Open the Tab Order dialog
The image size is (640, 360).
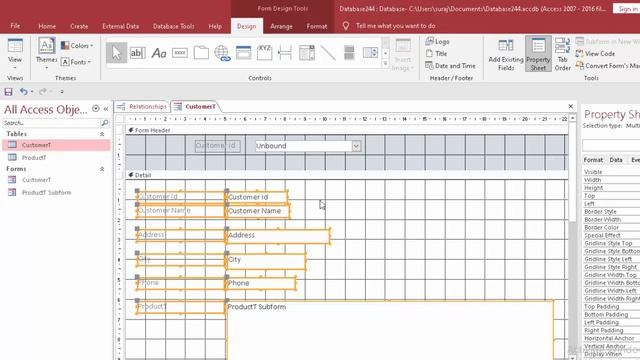[562, 55]
